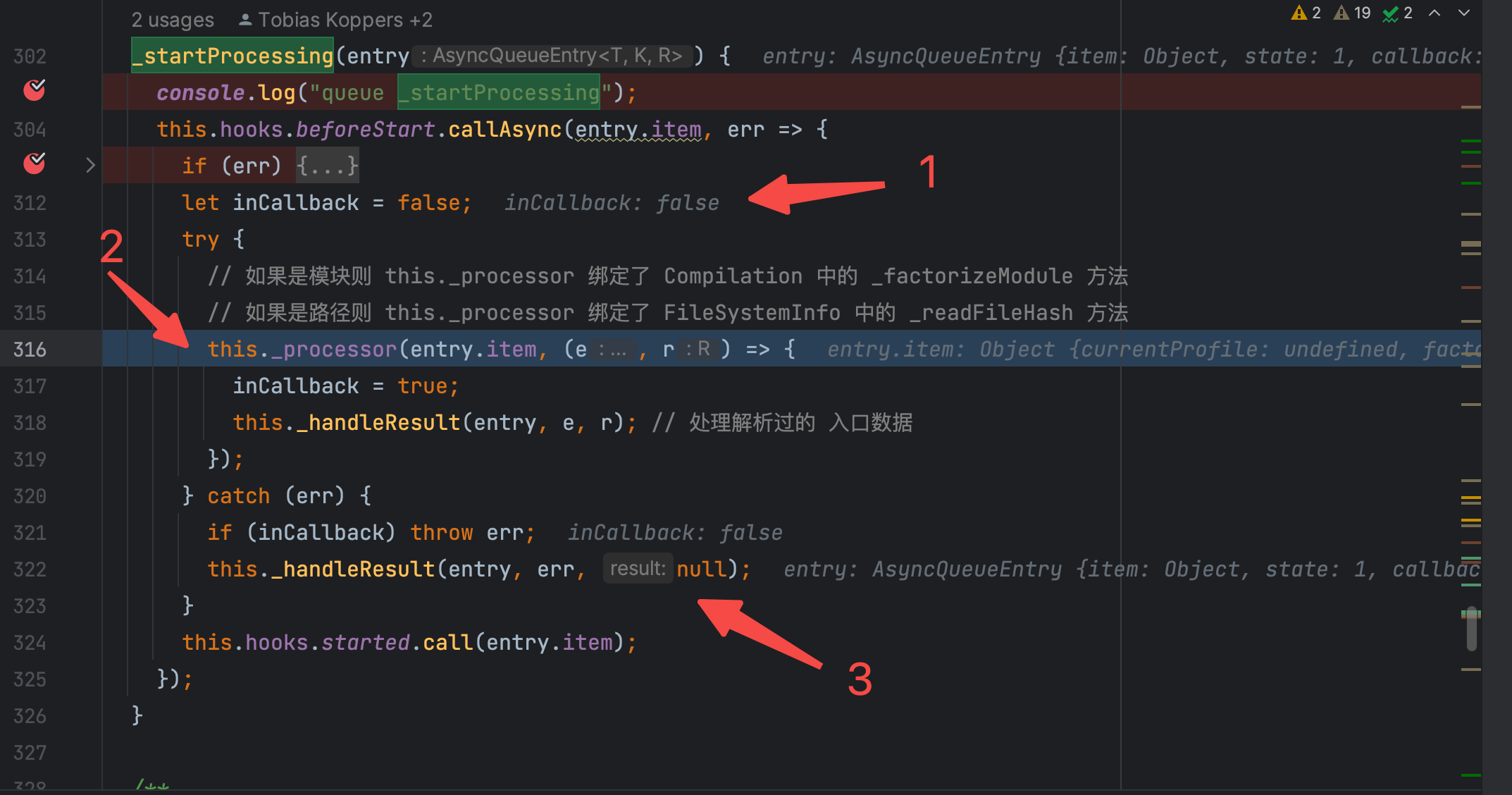Click the _startProcessing method name
The height and width of the screenshot is (795, 1512).
pyautogui.click(x=233, y=56)
